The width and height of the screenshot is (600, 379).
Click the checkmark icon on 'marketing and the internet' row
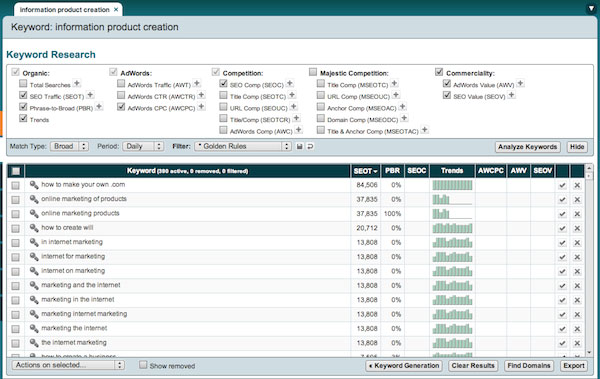[x=562, y=286]
